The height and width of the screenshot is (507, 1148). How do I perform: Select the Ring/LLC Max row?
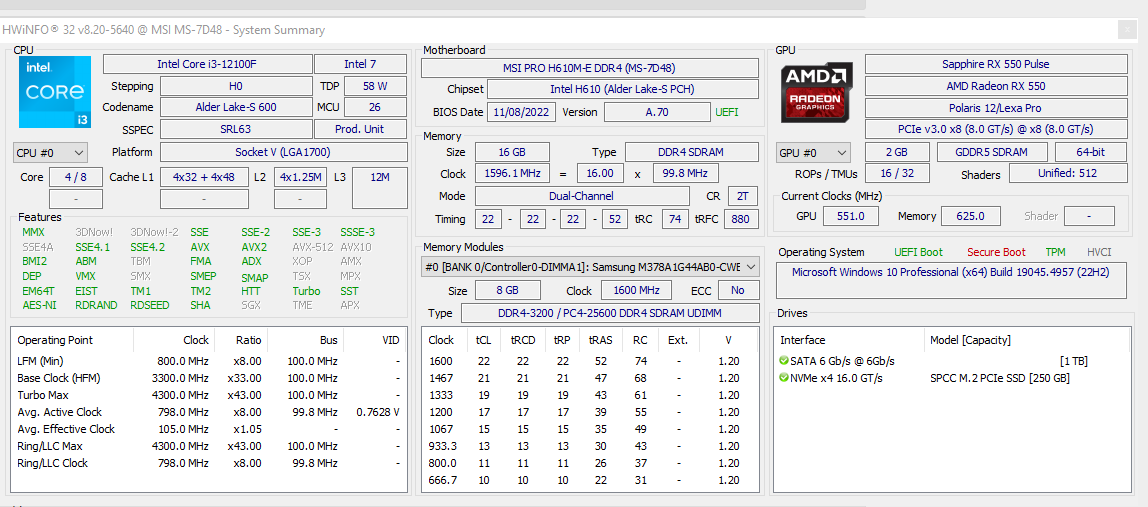[x=209, y=446]
